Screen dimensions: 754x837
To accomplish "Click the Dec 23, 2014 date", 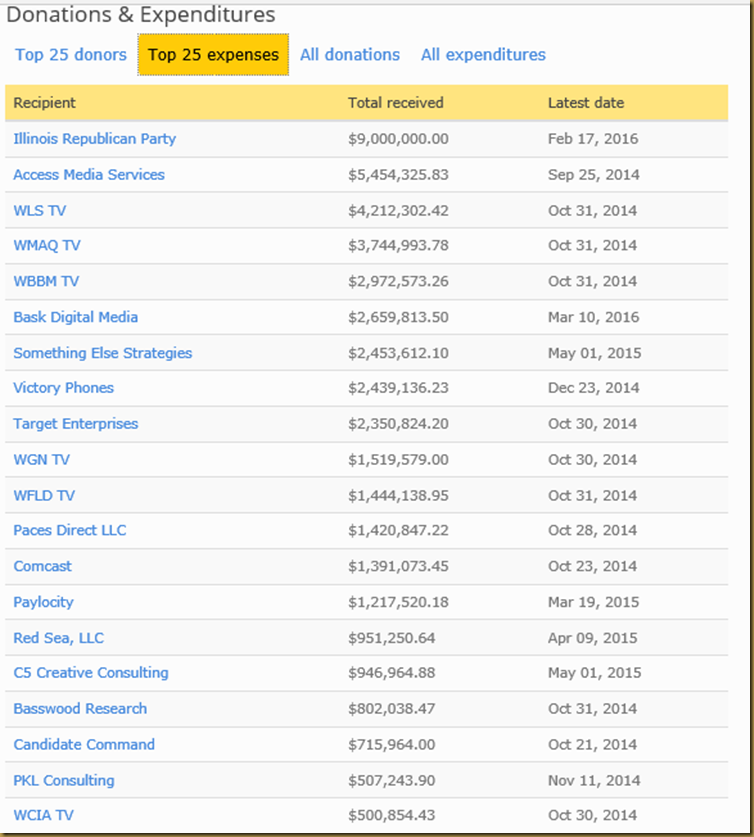I will click(x=593, y=388).
